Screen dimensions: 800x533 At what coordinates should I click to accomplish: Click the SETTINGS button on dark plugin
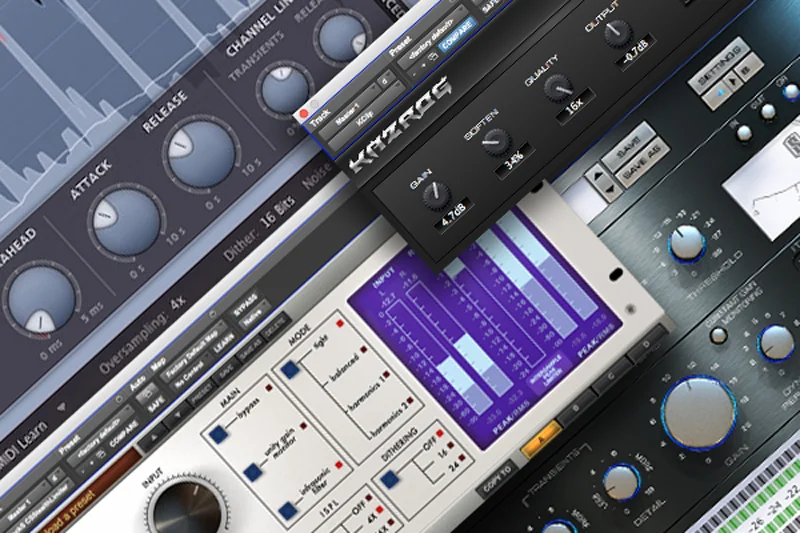tap(719, 64)
